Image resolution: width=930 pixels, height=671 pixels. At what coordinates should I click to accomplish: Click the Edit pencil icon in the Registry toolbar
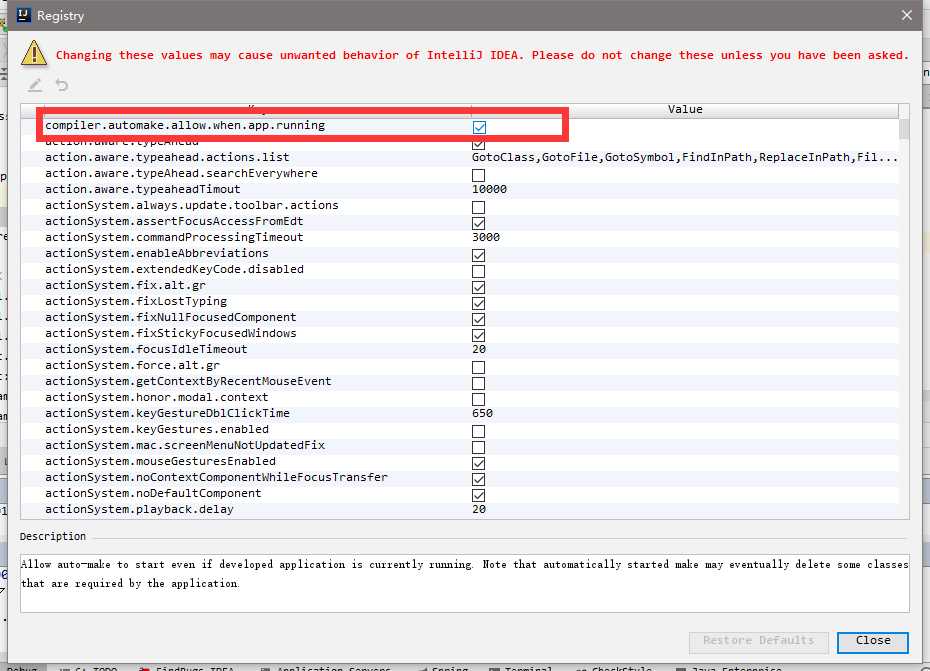35,85
